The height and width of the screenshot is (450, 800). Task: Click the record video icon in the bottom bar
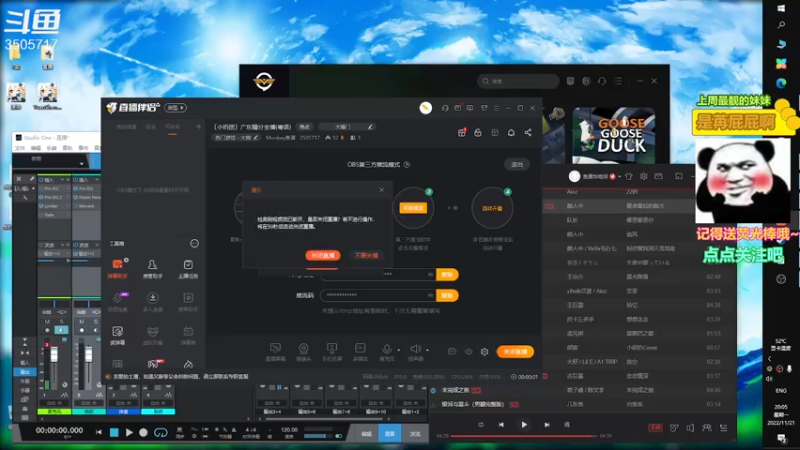(452, 352)
